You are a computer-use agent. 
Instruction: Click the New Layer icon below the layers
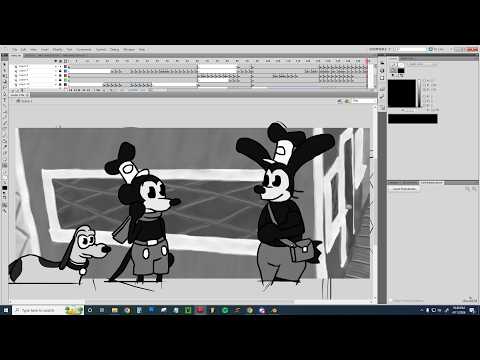[13, 91]
